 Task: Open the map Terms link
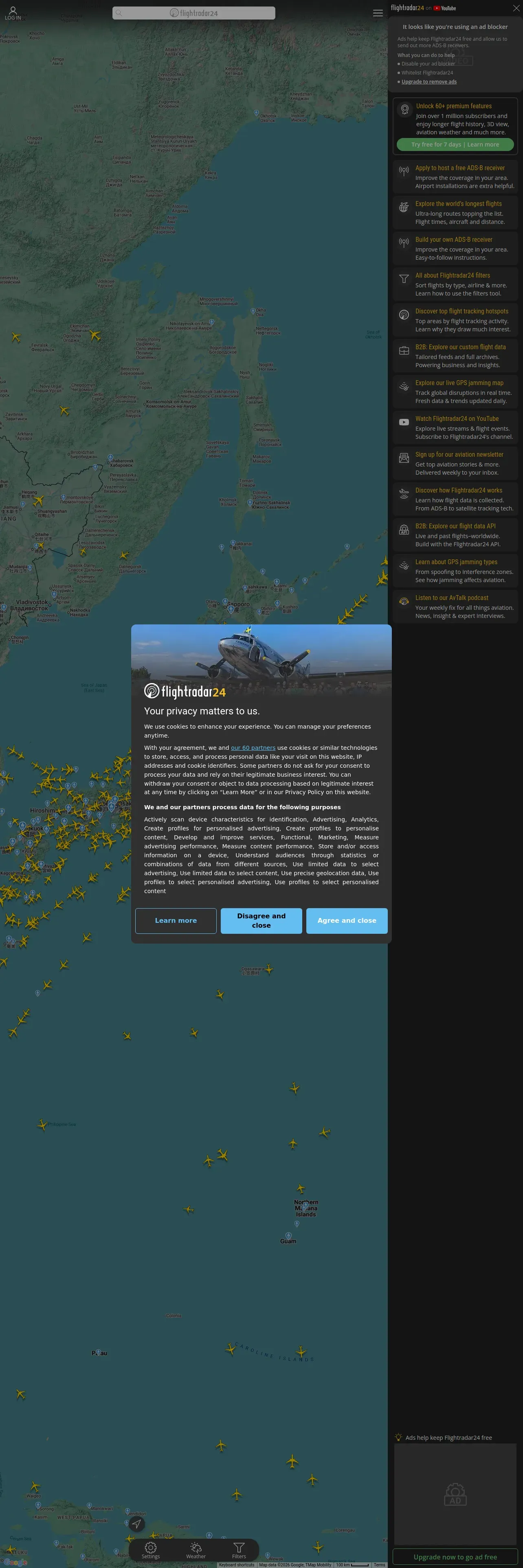379,1565
